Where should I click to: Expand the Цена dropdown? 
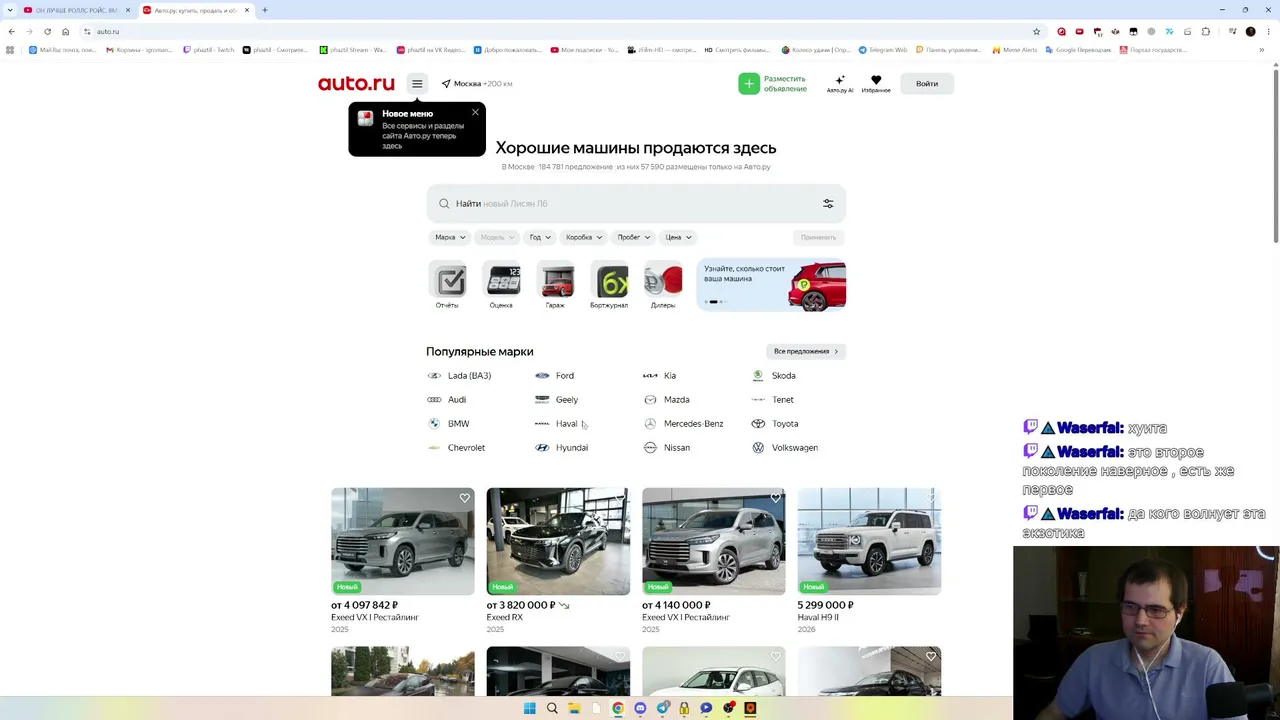[x=679, y=237]
